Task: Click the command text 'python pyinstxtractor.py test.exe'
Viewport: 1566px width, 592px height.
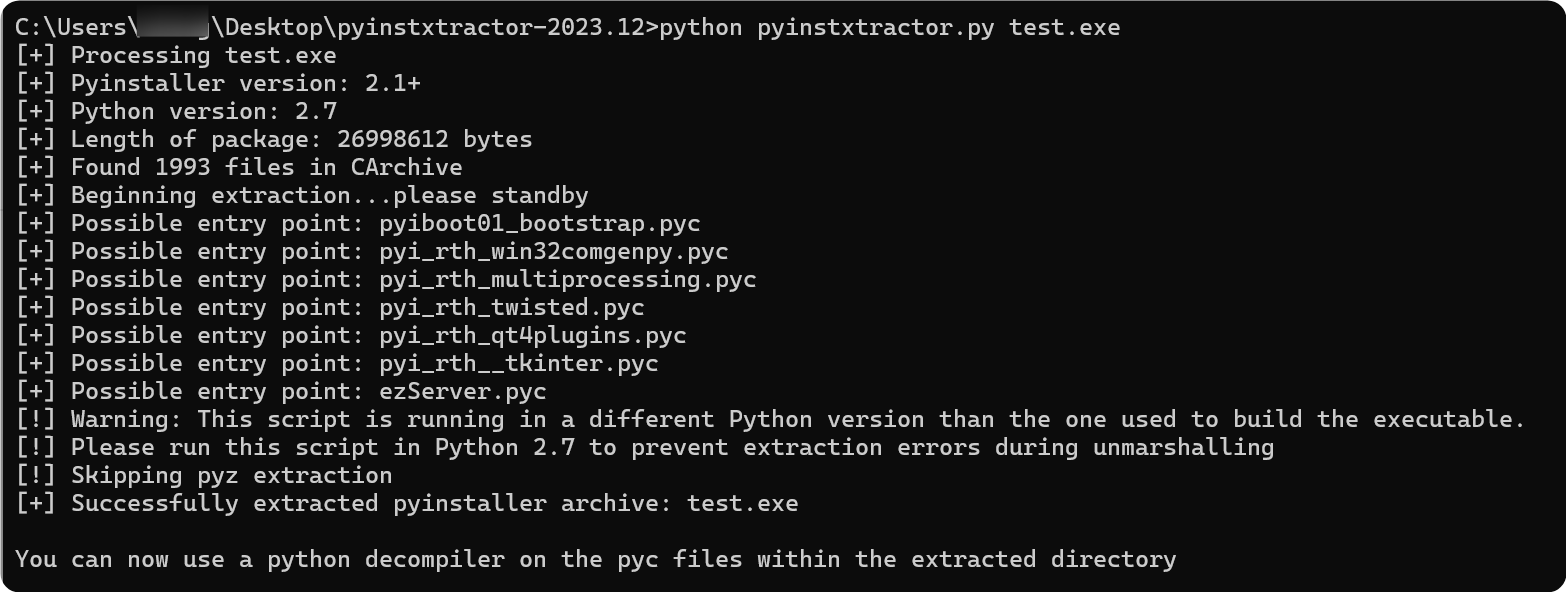Action: click(x=889, y=27)
